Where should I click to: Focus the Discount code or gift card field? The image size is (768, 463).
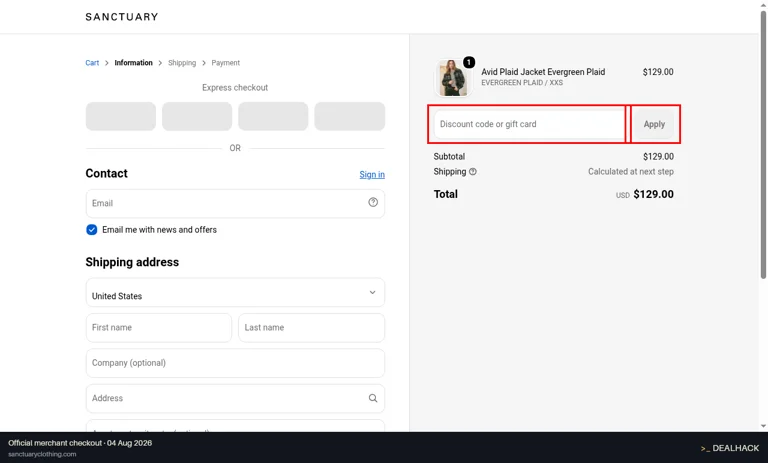(x=529, y=124)
